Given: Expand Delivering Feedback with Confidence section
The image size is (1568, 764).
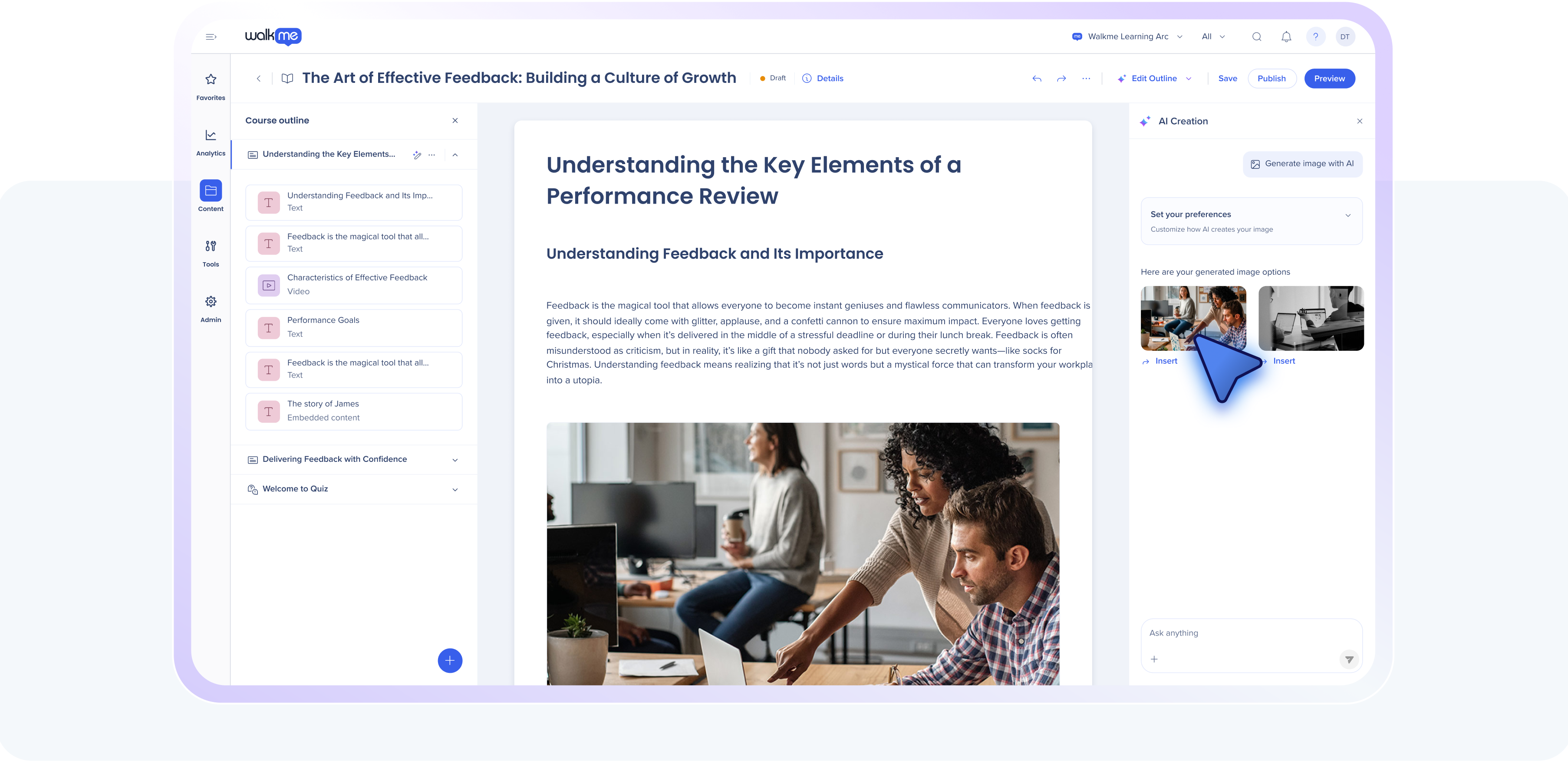Looking at the screenshot, I should [455, 460].
